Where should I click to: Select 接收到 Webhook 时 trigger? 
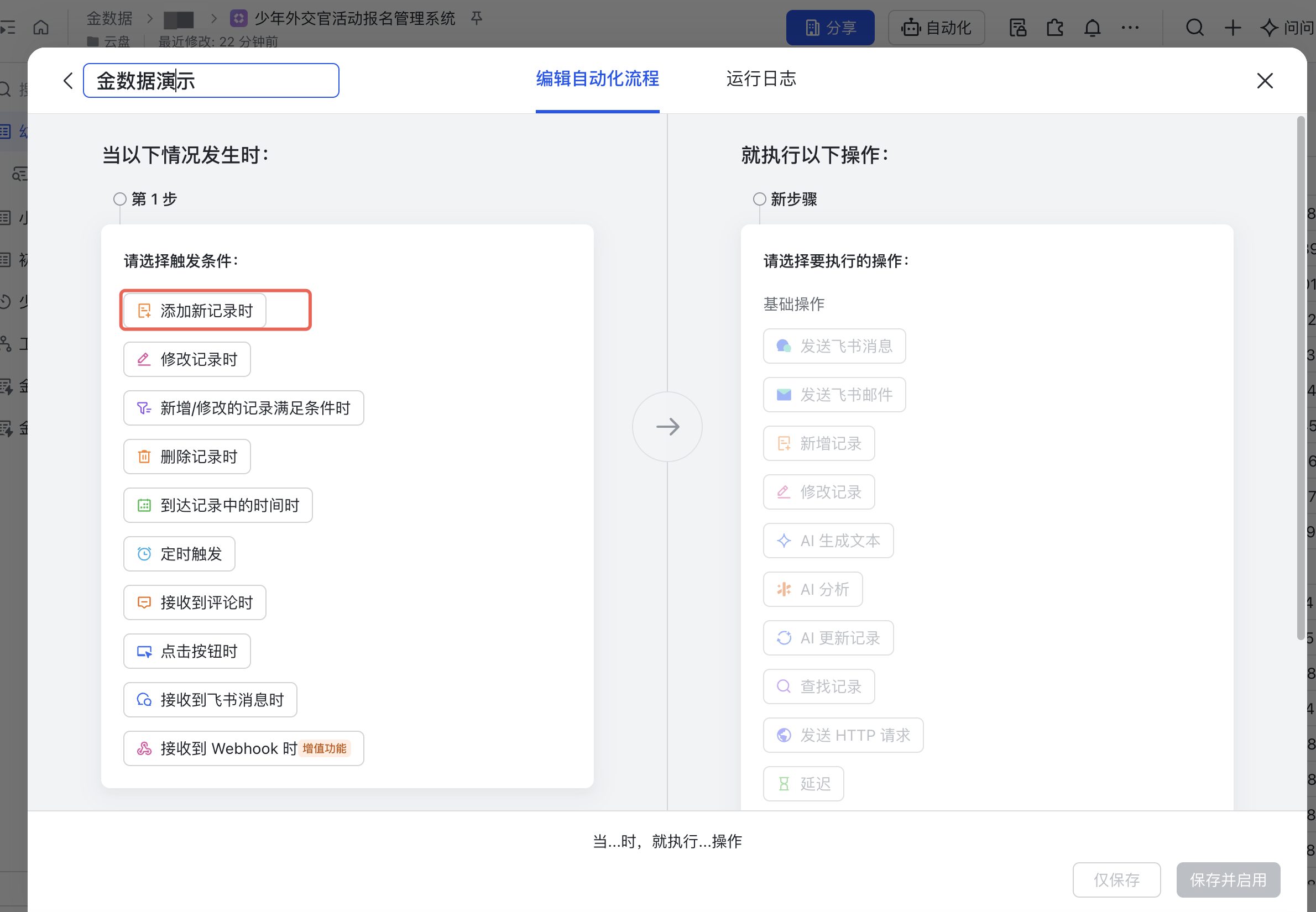click(x=243, y=748)
